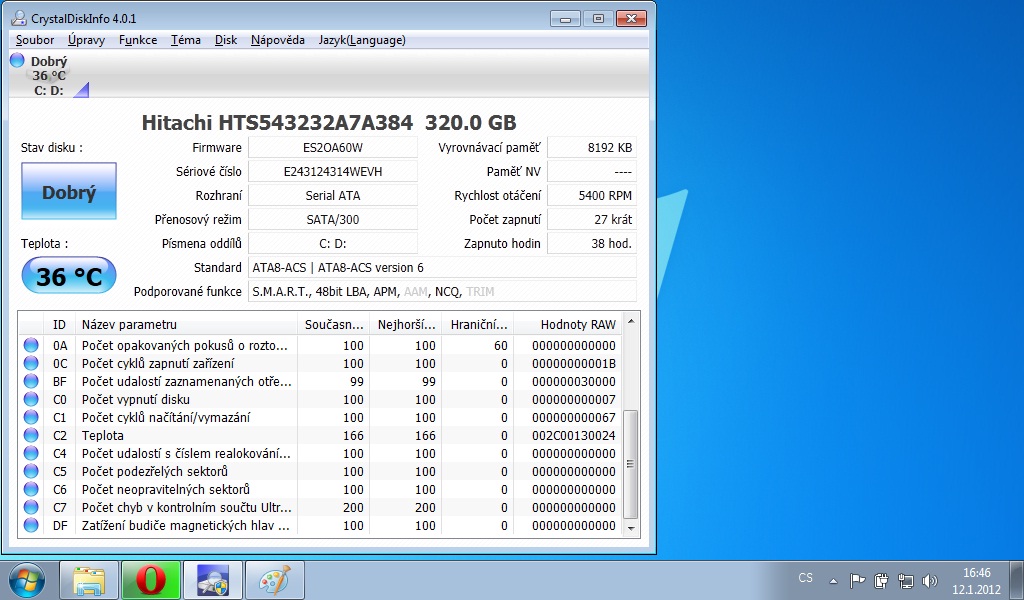Click the ID column header
Screen dimensions: 1024x600
[59, 324]
